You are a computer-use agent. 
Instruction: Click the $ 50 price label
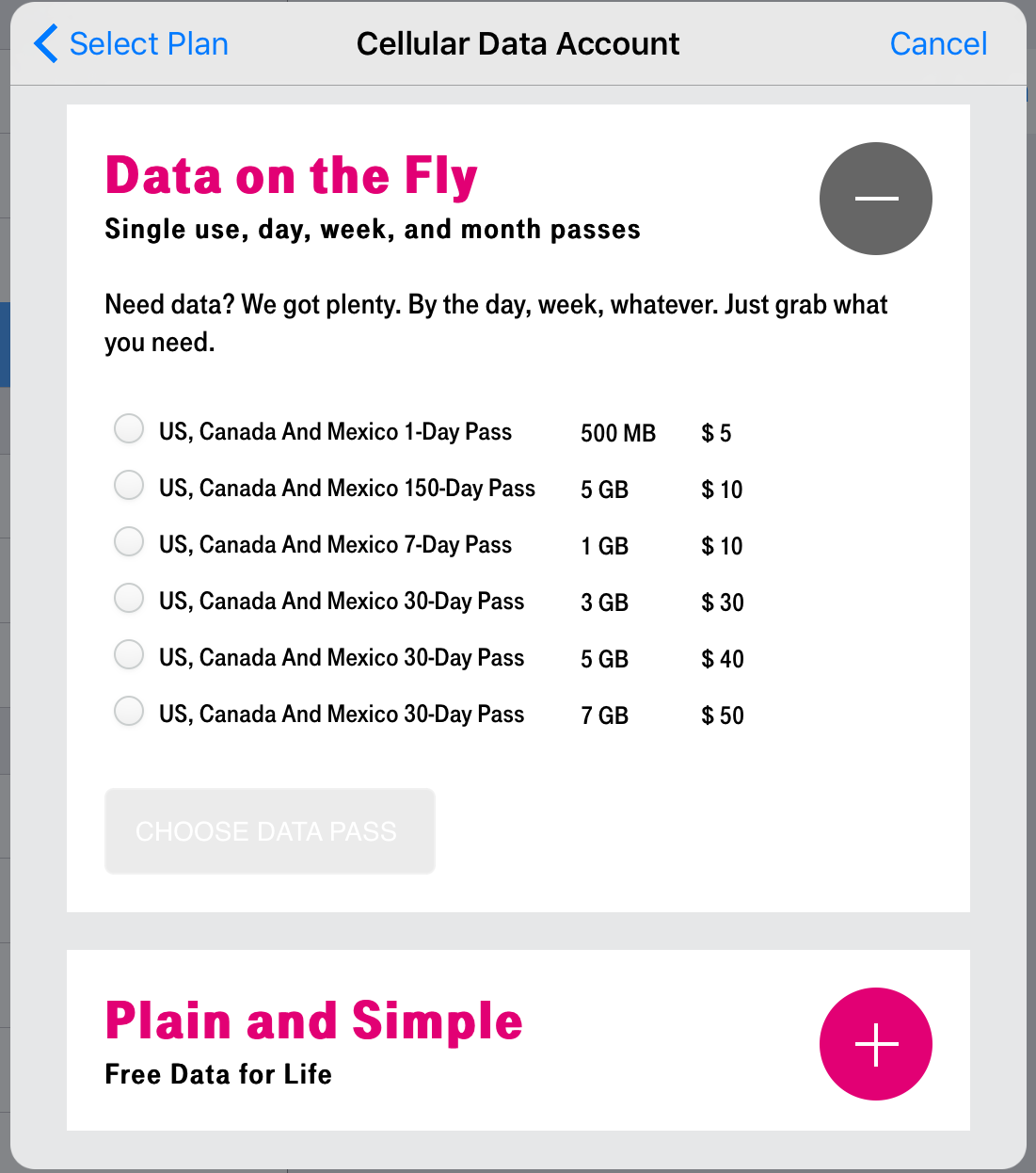tap(722, 715)
